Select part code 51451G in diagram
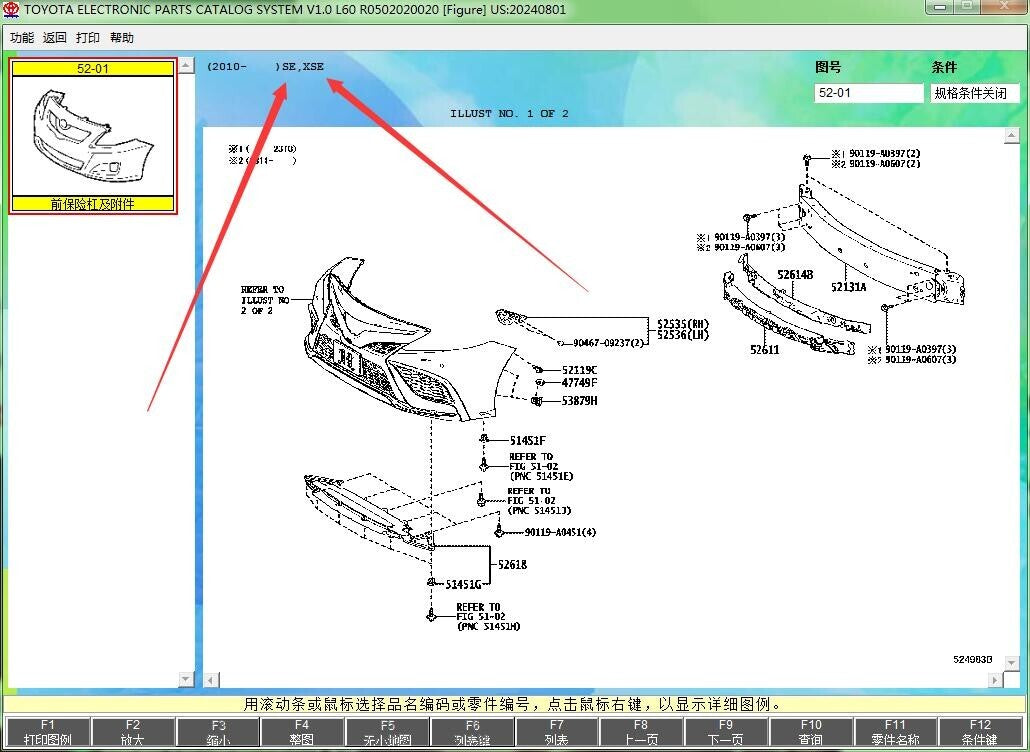 click(463, 584)
